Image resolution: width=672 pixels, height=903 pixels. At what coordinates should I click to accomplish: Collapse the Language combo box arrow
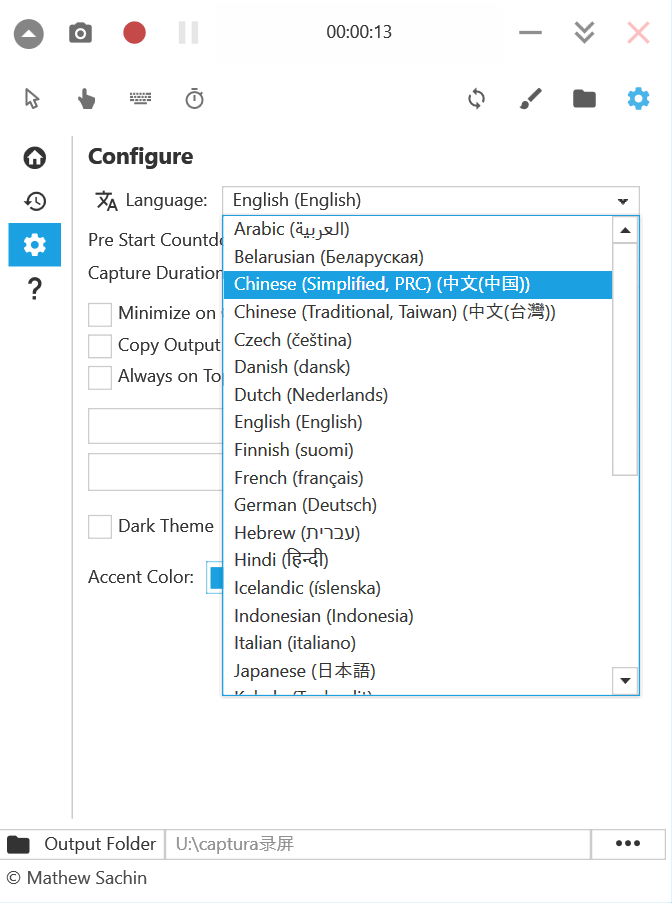click(x=623, y=201)
